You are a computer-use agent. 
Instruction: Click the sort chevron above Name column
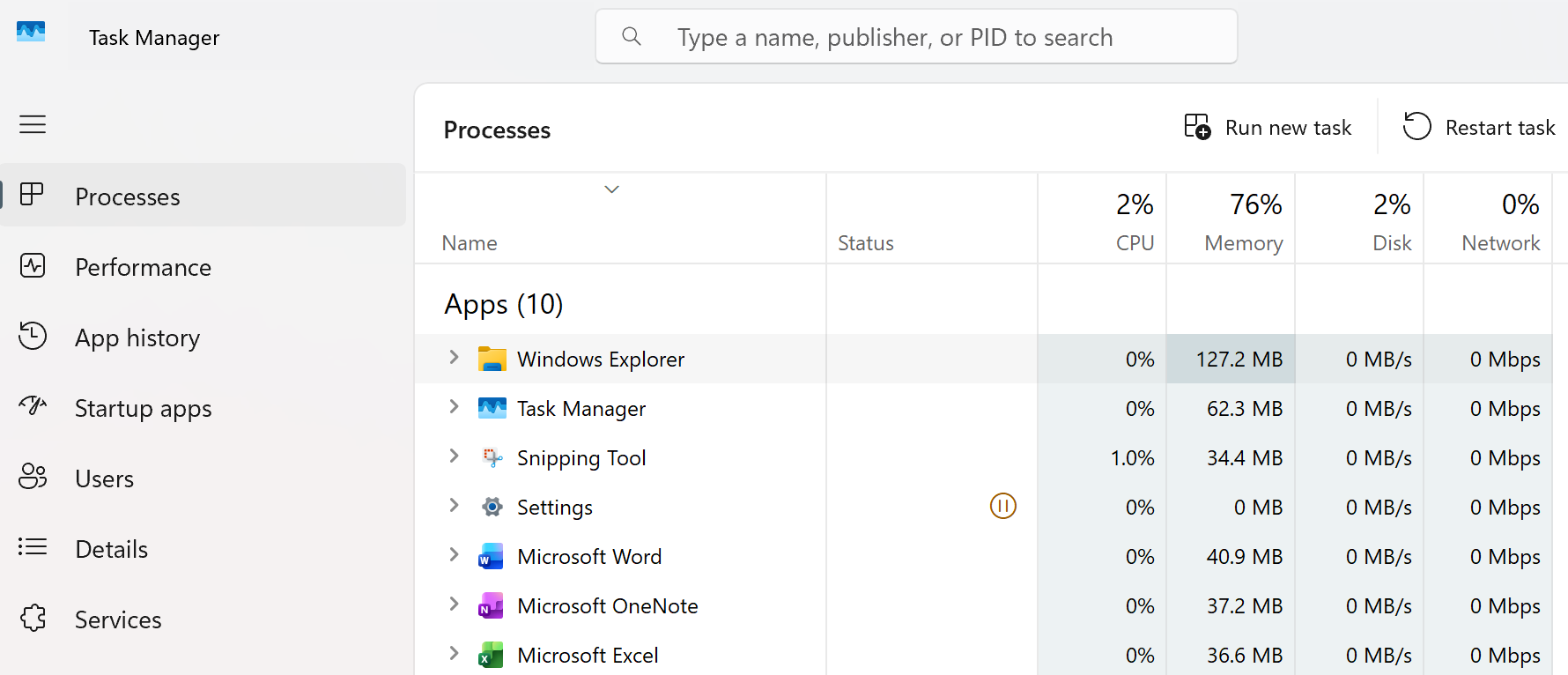pos(612,189)
